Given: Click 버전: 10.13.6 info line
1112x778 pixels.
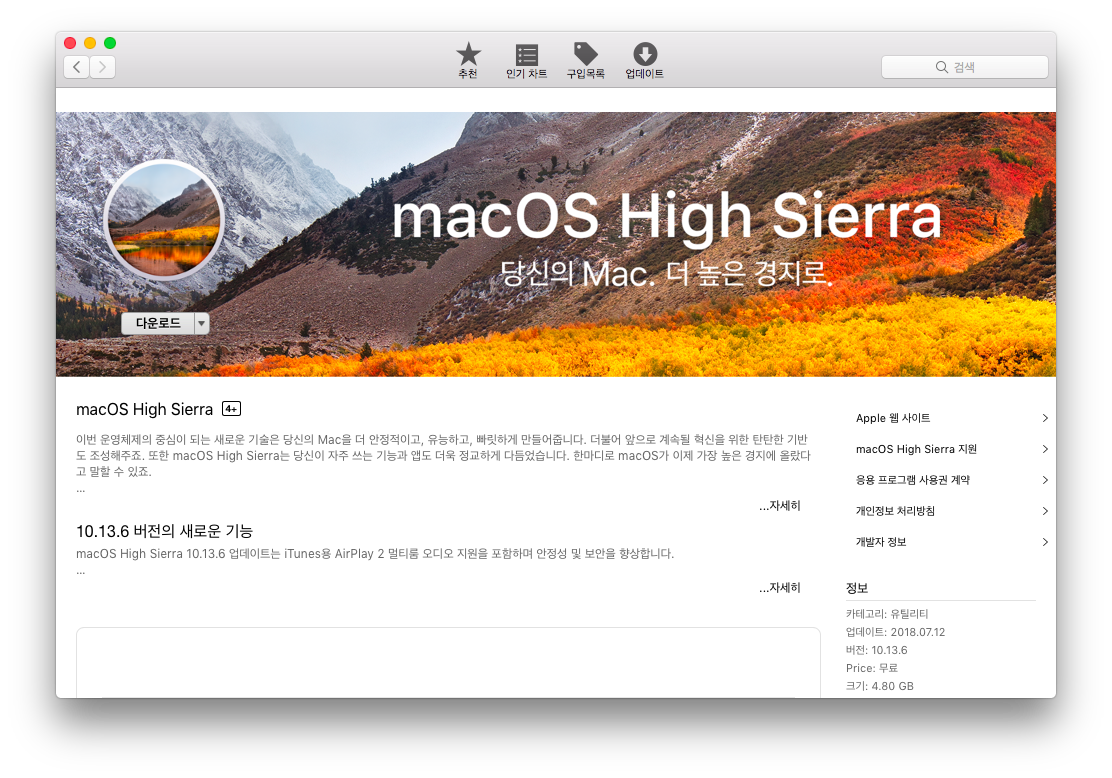Looking at the screenshot, I should click(876, 650).
